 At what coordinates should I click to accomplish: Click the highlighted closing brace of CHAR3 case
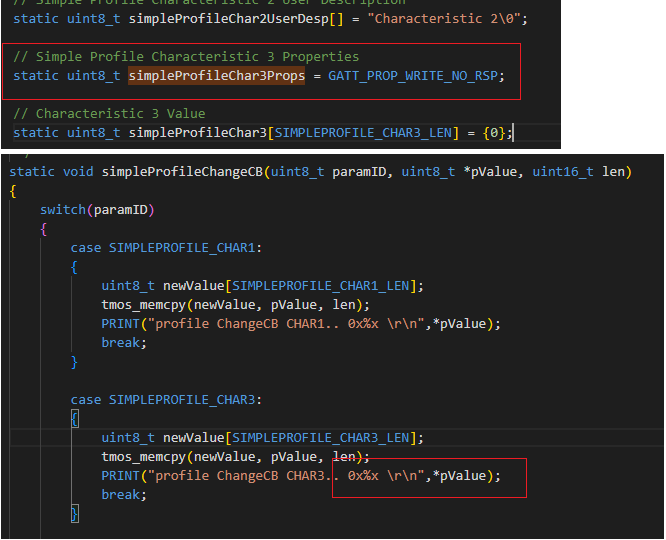(75, 514)
